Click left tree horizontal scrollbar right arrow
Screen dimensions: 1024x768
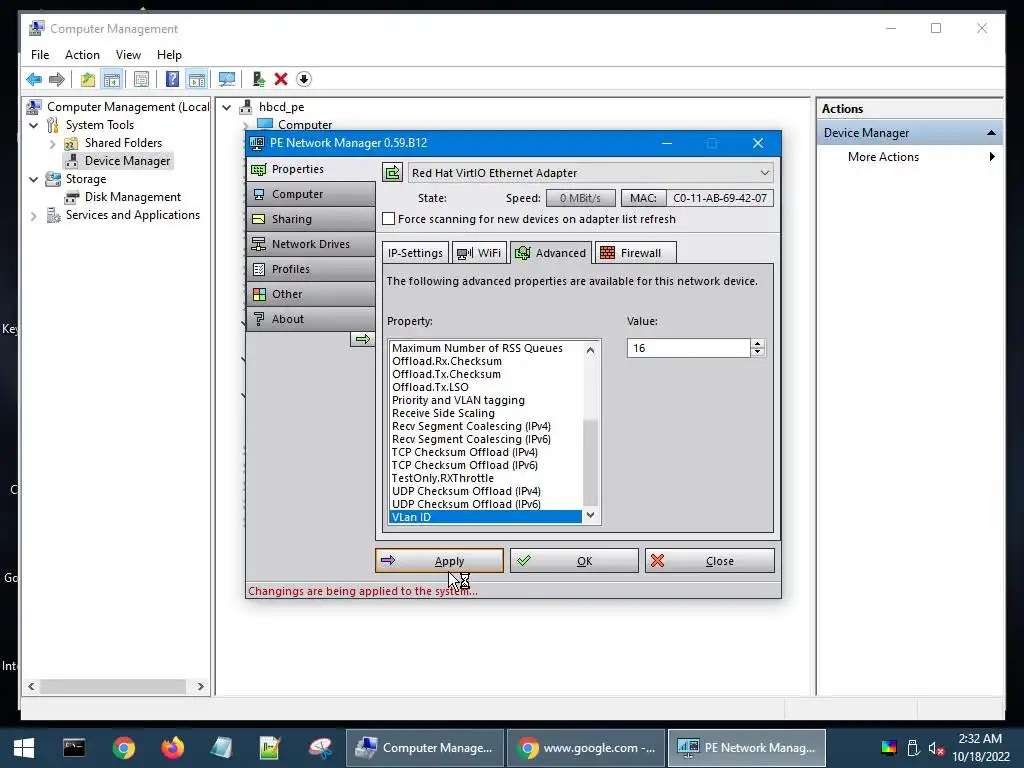click(200, 686)
